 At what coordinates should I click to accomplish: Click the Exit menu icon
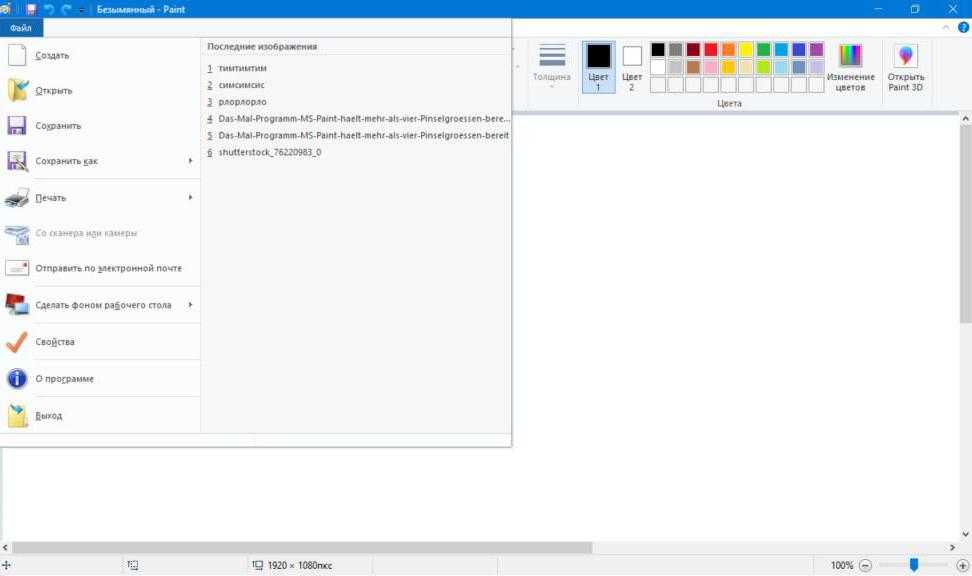coord(17,416)
